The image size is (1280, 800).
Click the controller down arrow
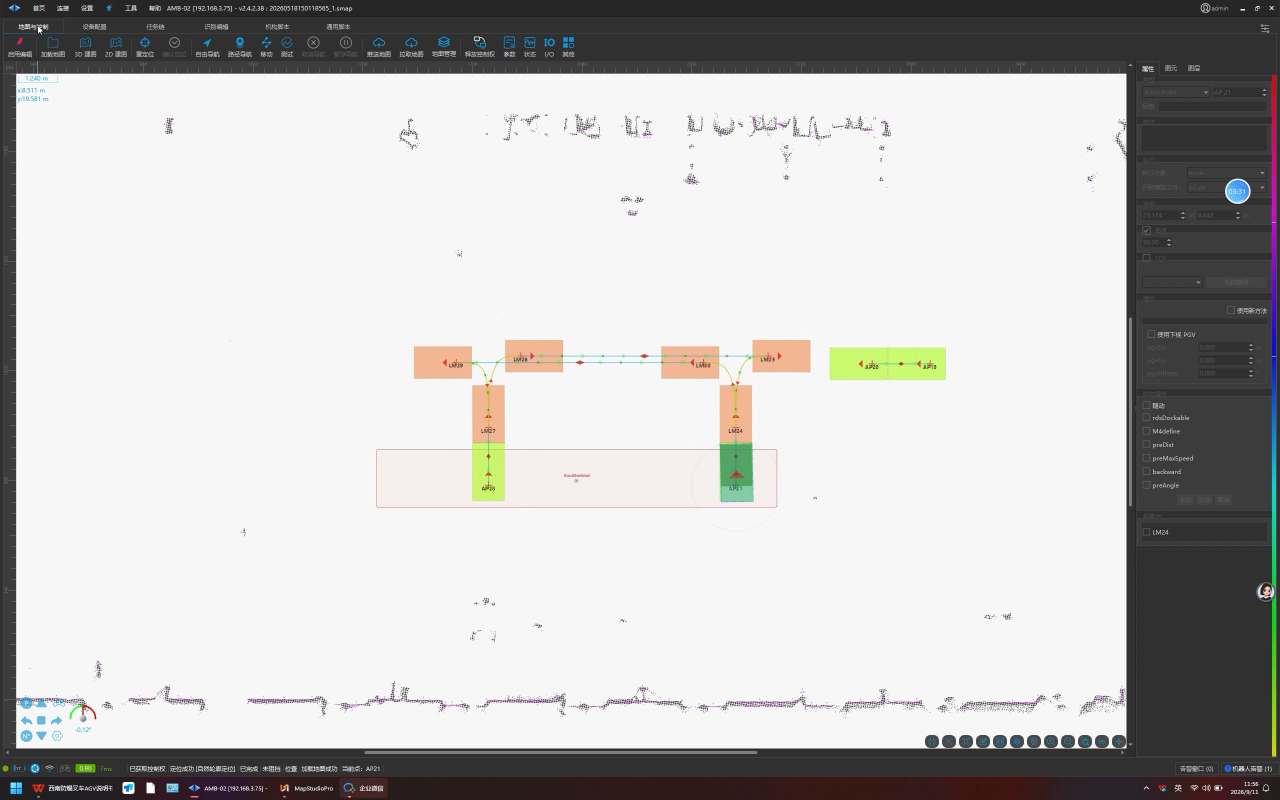tap(41, 736)
